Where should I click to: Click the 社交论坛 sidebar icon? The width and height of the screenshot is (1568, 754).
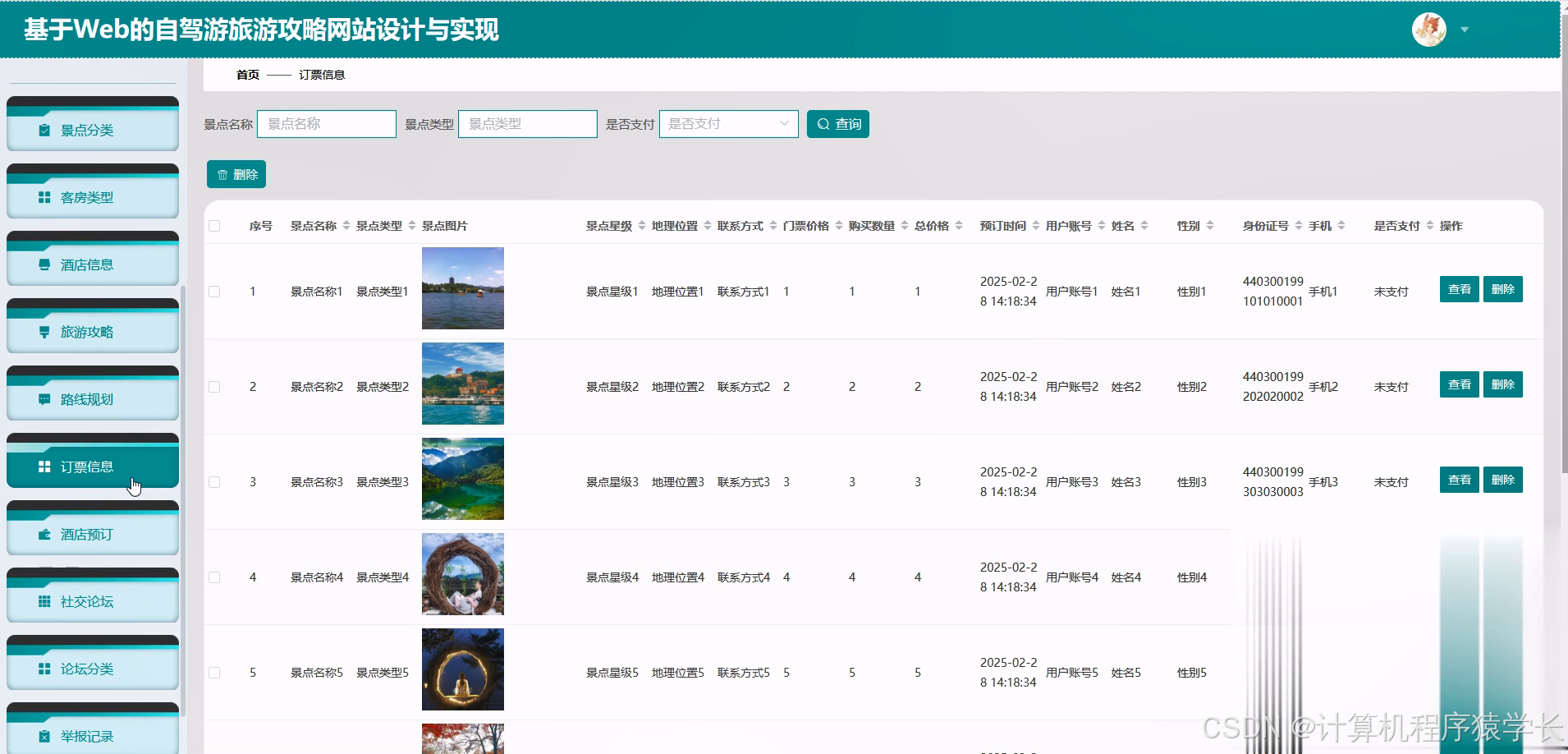(x=45, y=601)
